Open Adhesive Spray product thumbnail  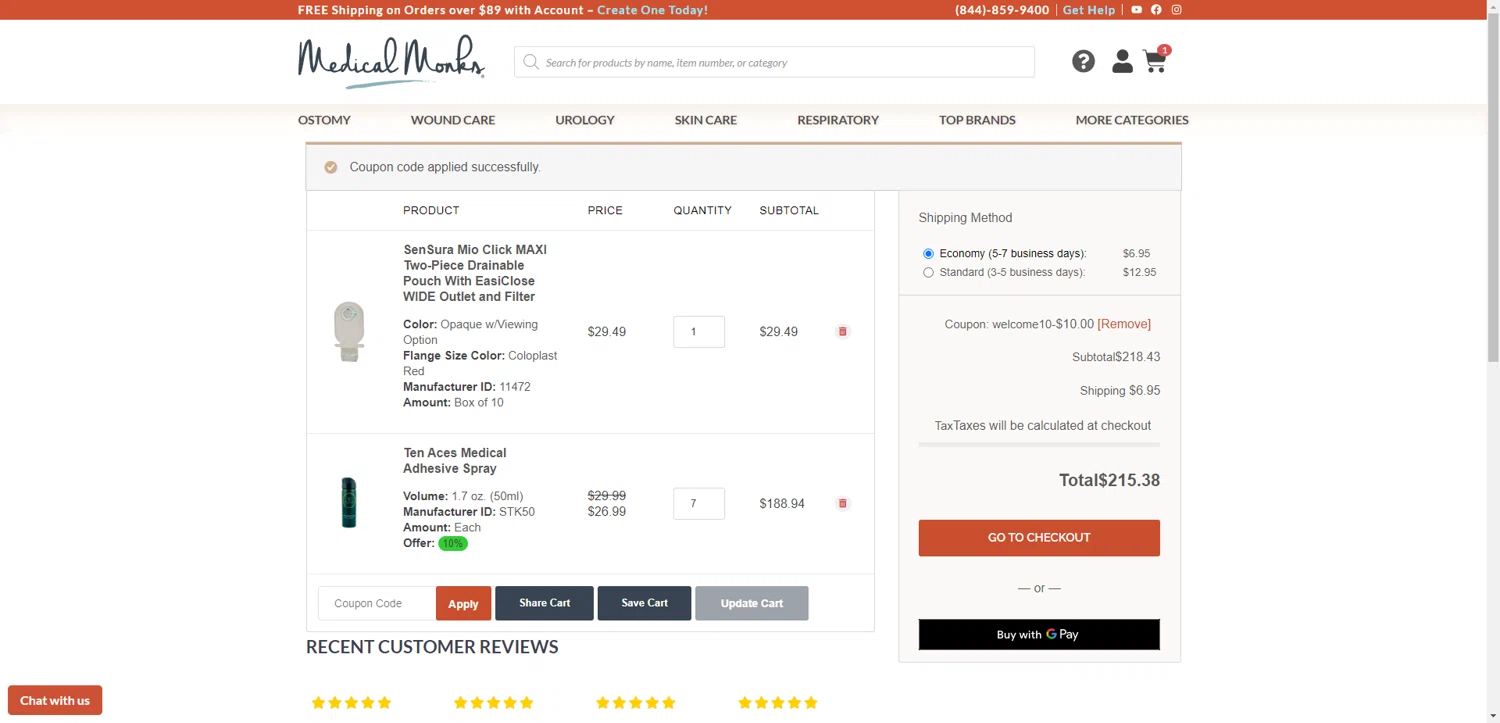349,502
